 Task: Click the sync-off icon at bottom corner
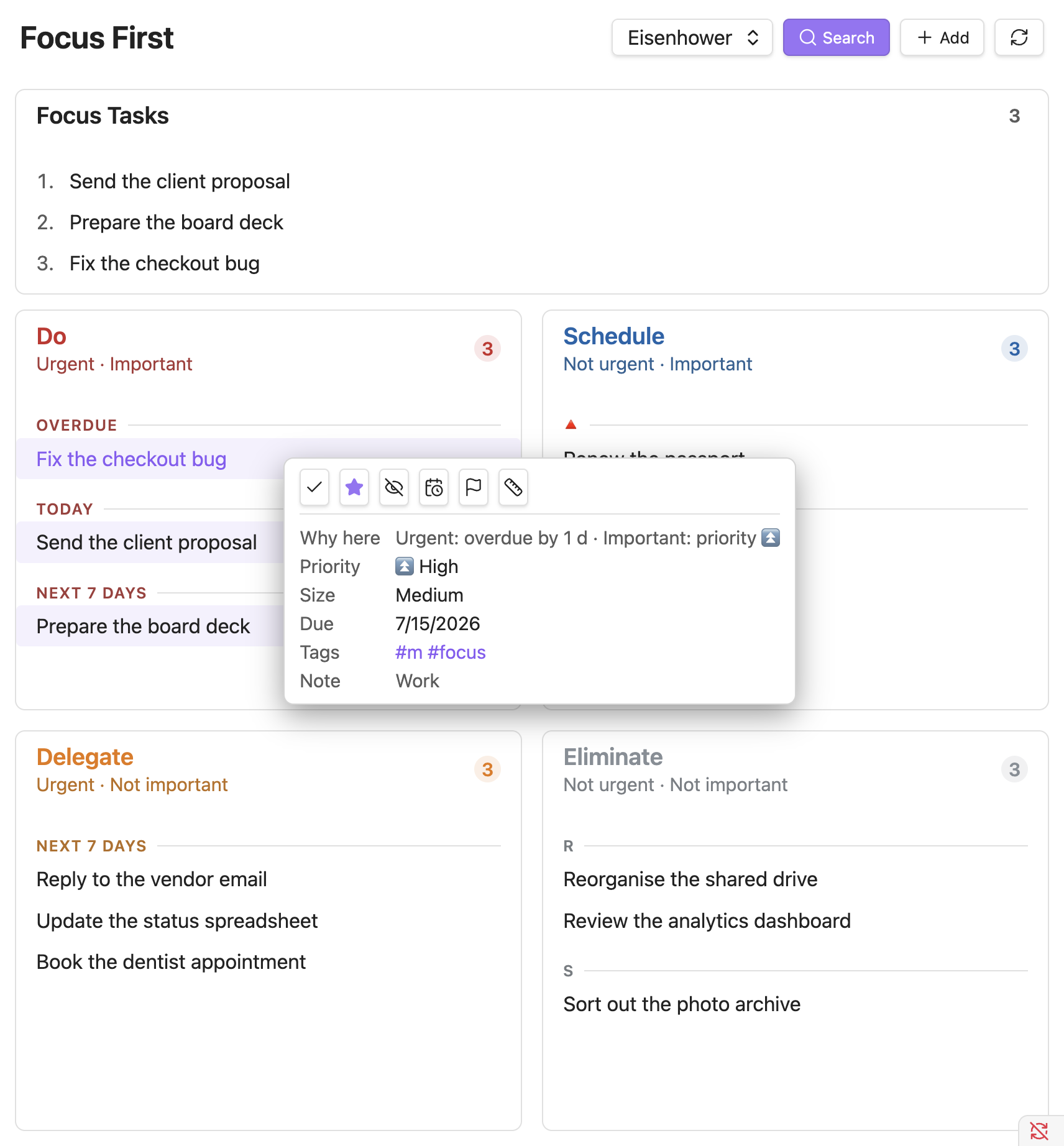pyautogui.click(x=1039, y=1130)
